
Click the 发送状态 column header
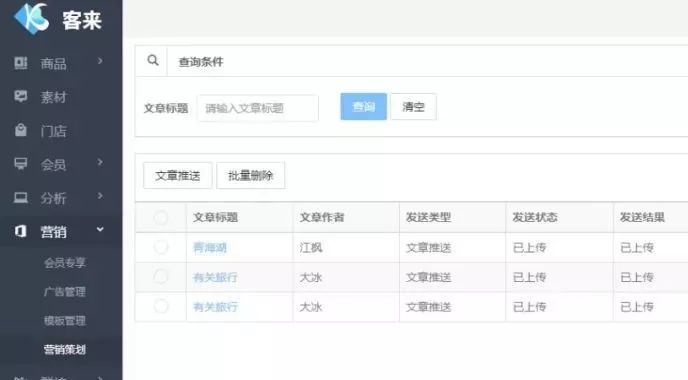(x=535, y=217)
